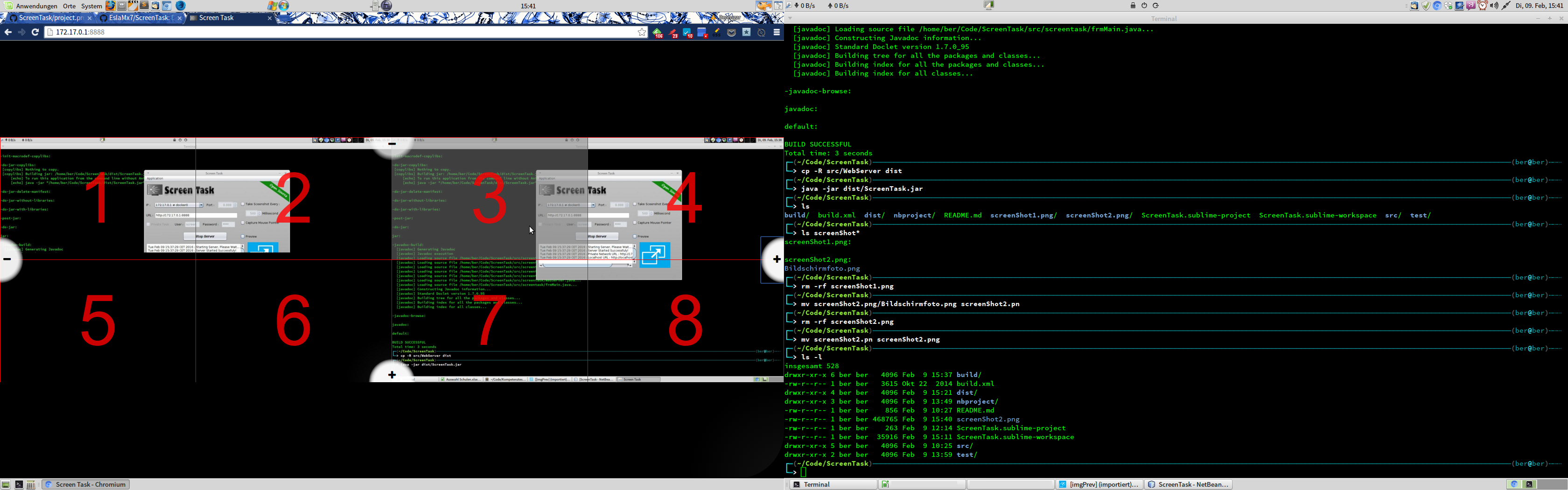The height and width of the screenshot is (490, 1568).
Task: Click the ScreenTask.sublime-workspace listing line
Action: click(x=929, y=437)
